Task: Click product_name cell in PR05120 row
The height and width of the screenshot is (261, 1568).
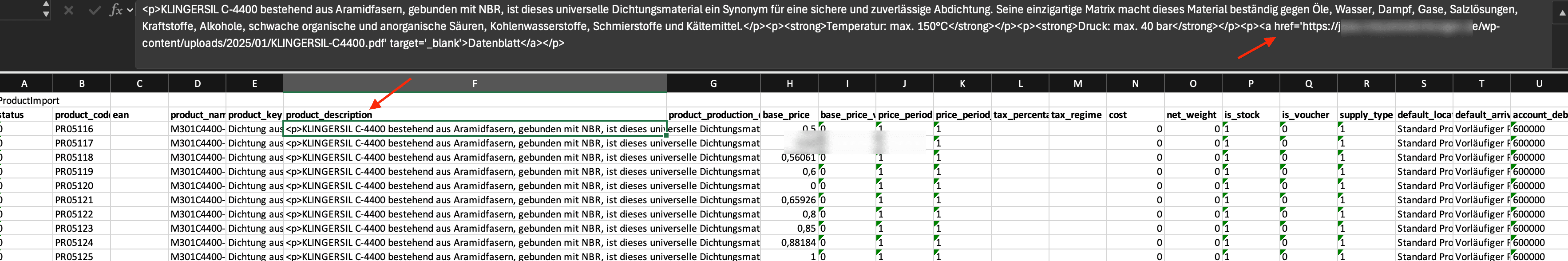Action: point(197,186)
